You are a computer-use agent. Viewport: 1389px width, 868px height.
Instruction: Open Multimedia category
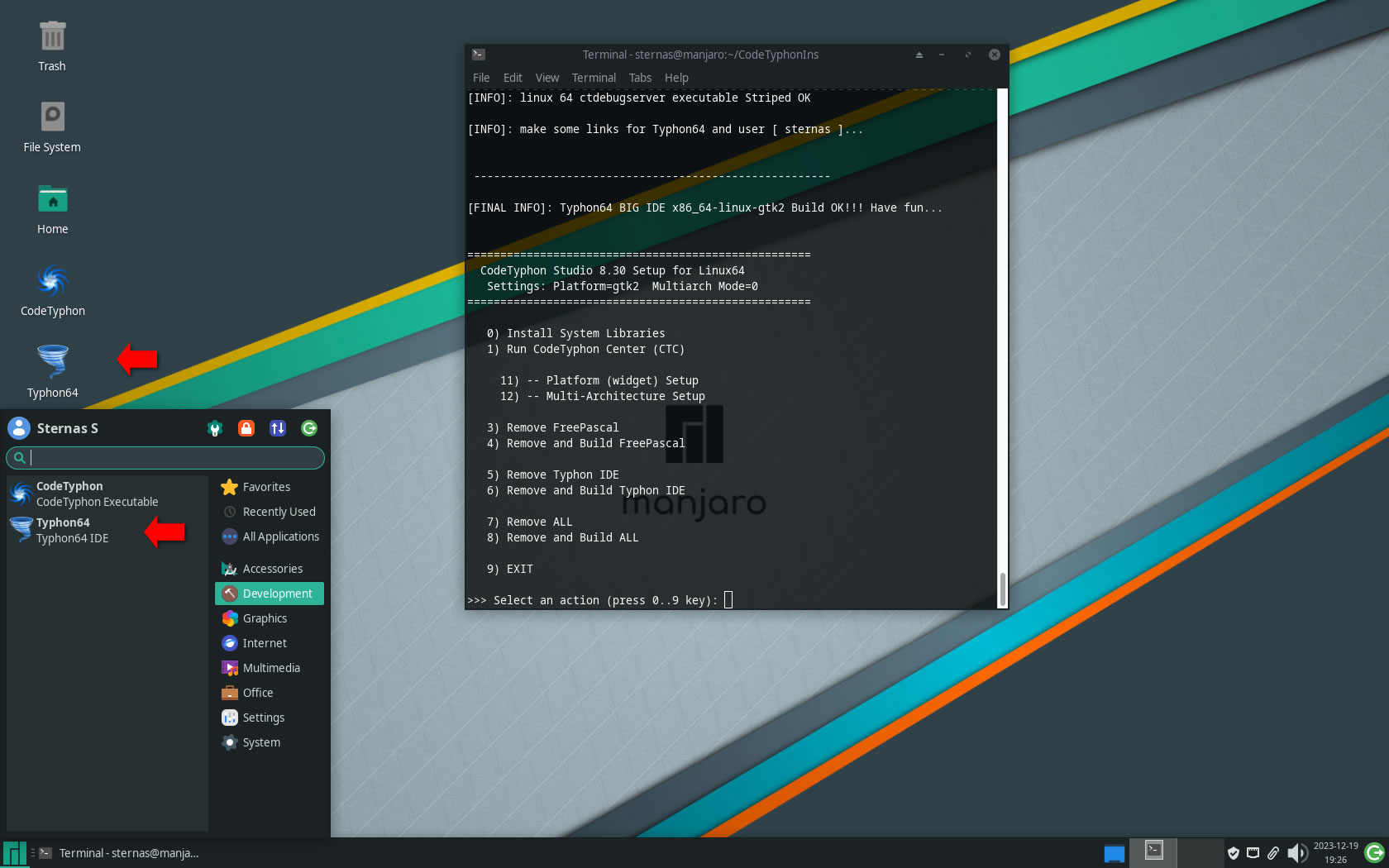click(x=269, y=668)
